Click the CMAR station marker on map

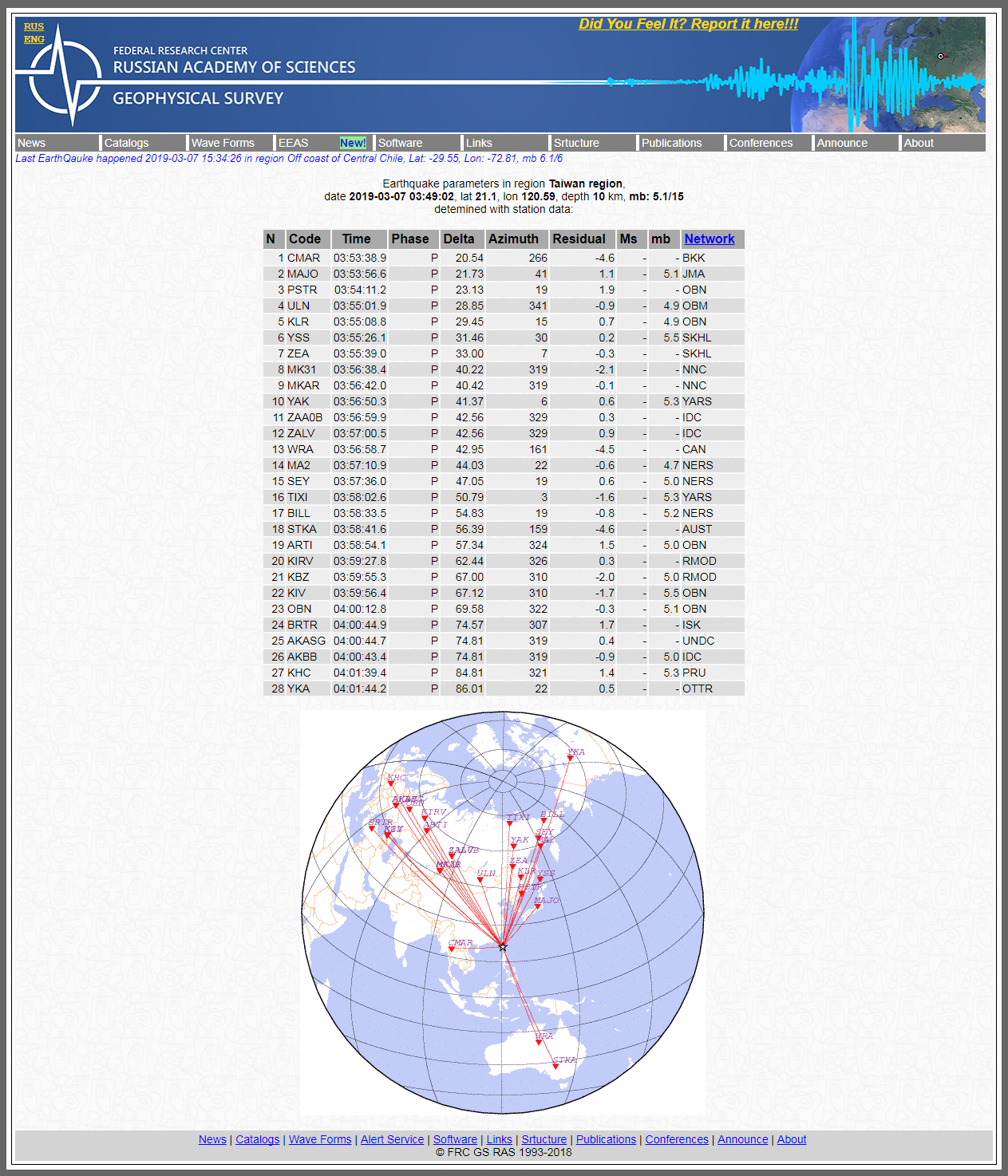point(452,949)
